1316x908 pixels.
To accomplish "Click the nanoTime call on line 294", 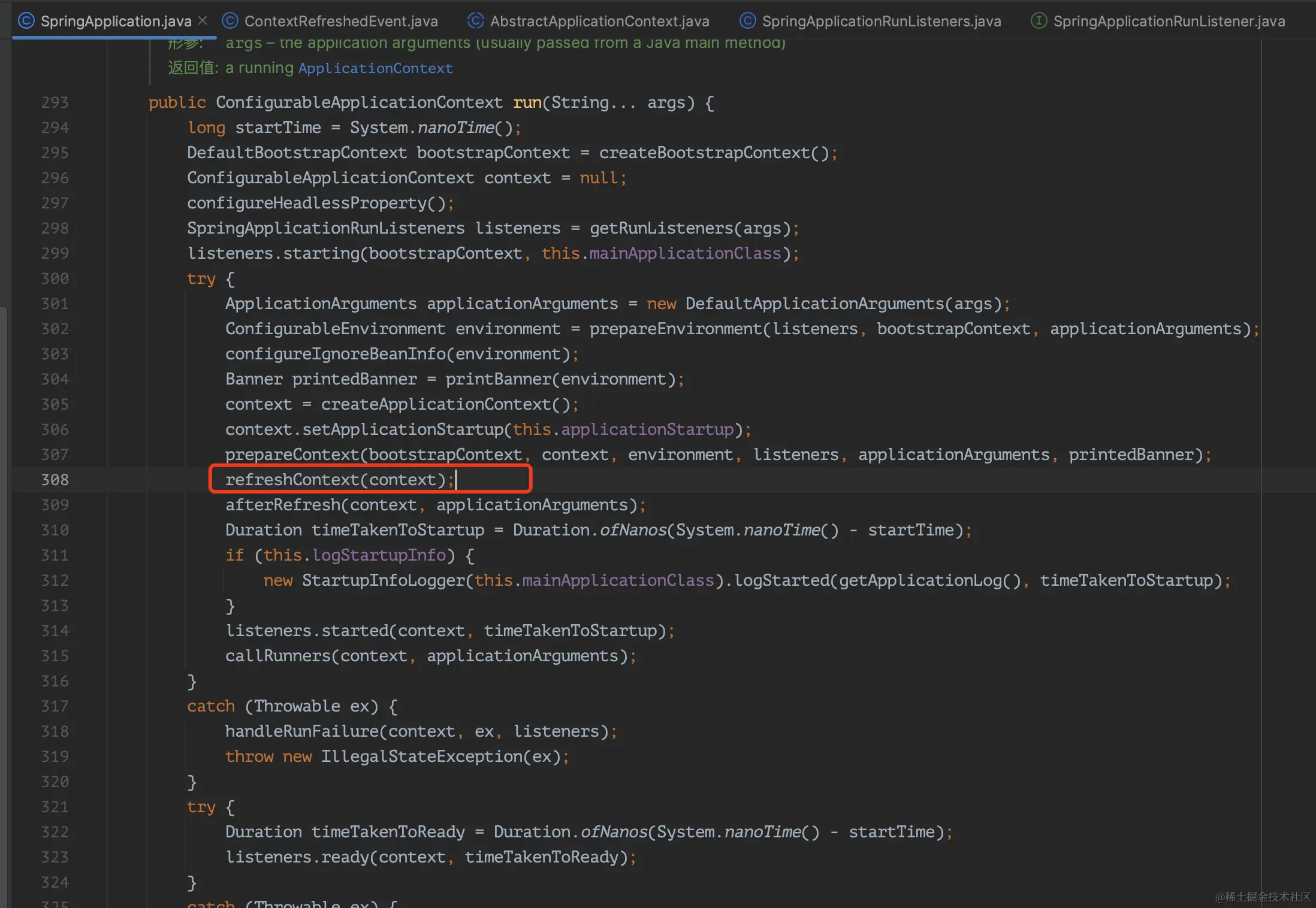I will (456, 128).
